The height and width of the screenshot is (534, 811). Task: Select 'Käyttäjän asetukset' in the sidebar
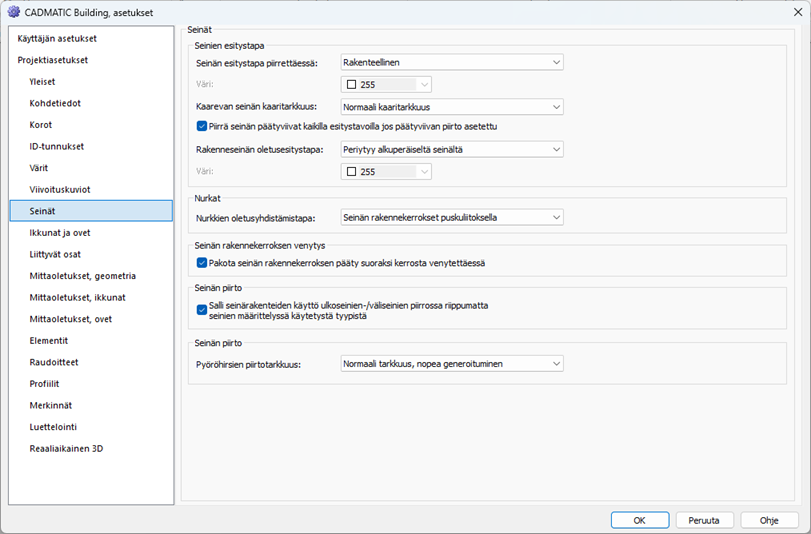tap(57, 38)
